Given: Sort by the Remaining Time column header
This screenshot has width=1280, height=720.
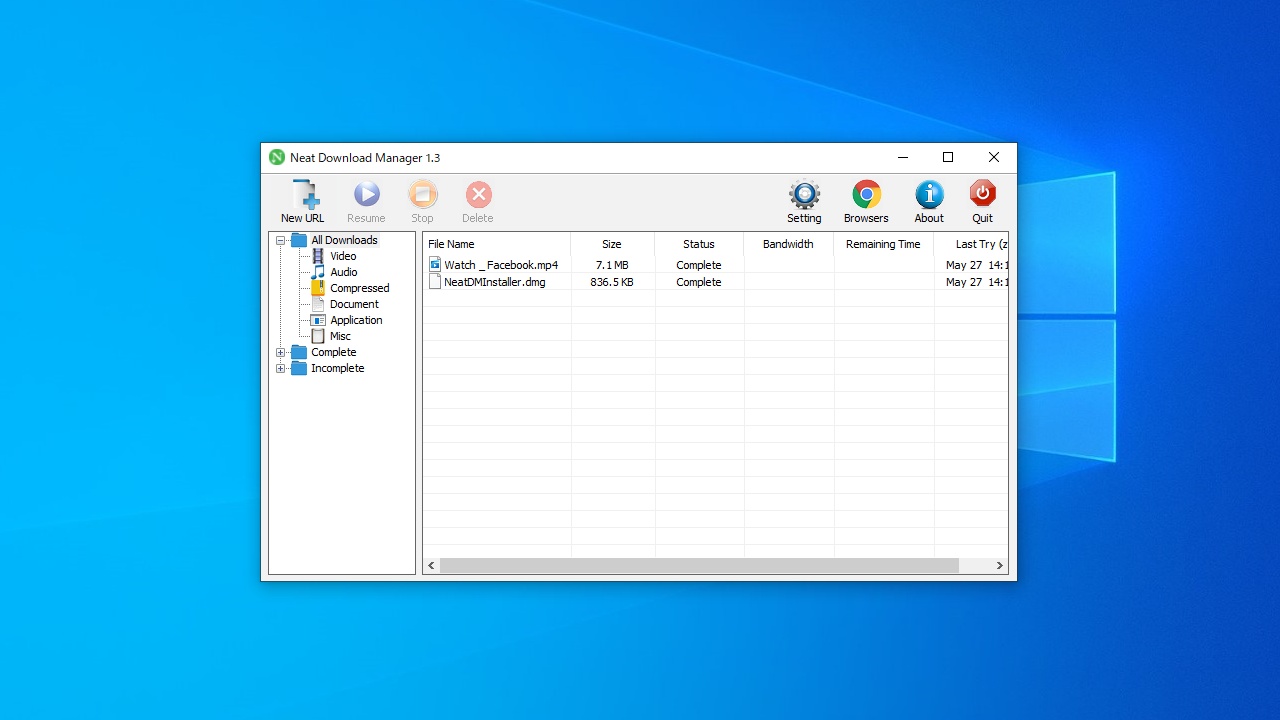Looking at the screenshot, I should [883, 244].
